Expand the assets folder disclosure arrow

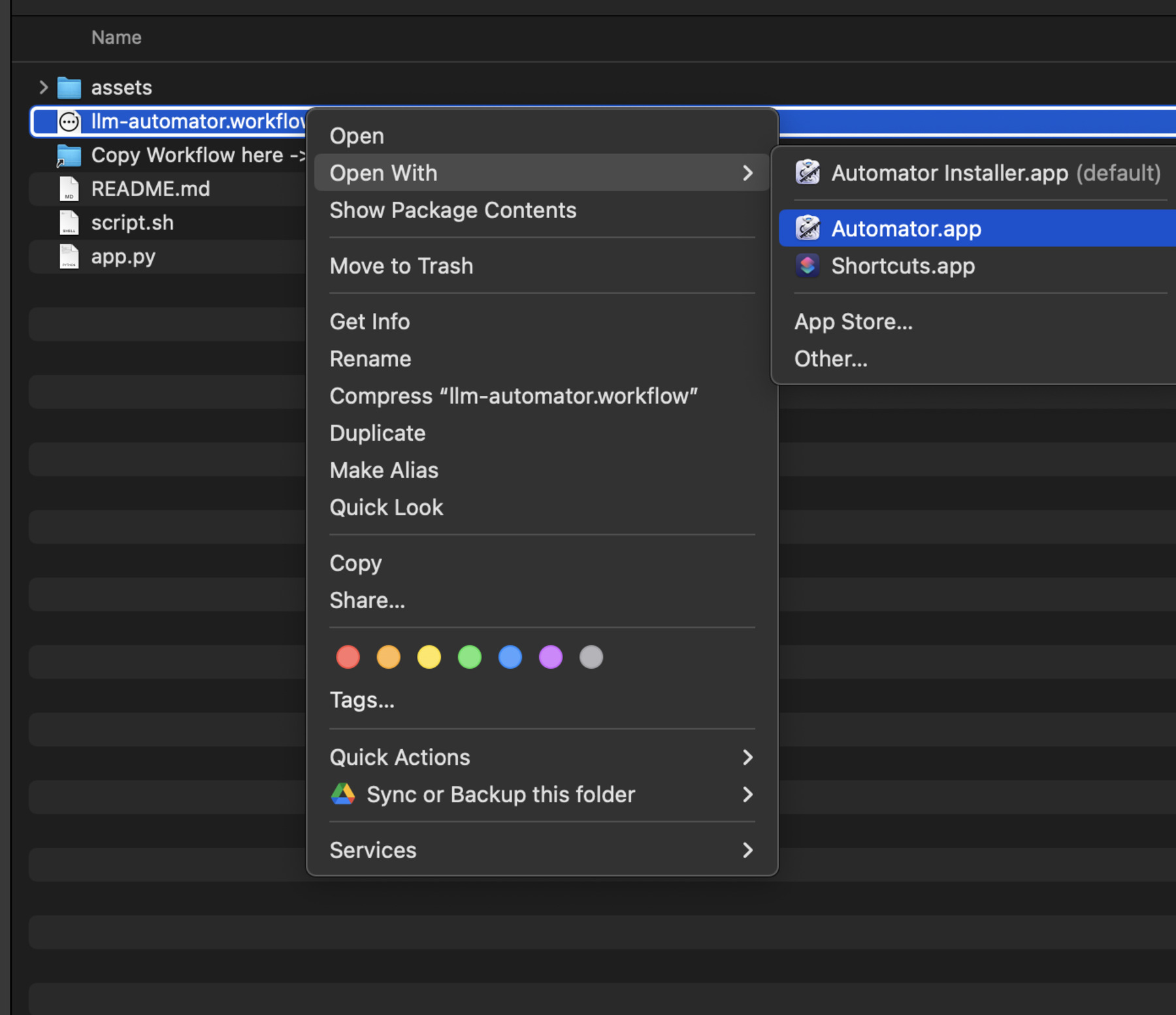[x=43, y=87]
